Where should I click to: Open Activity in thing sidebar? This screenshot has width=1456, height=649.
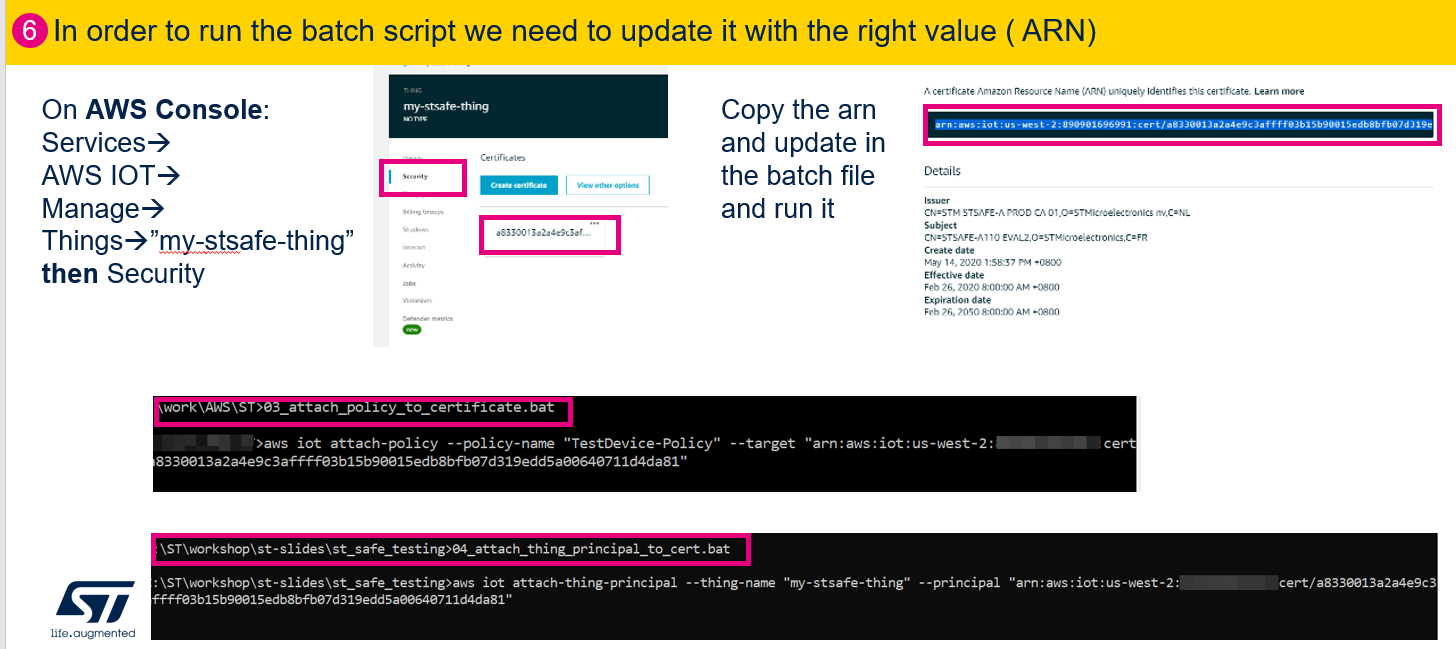(414, 265)
